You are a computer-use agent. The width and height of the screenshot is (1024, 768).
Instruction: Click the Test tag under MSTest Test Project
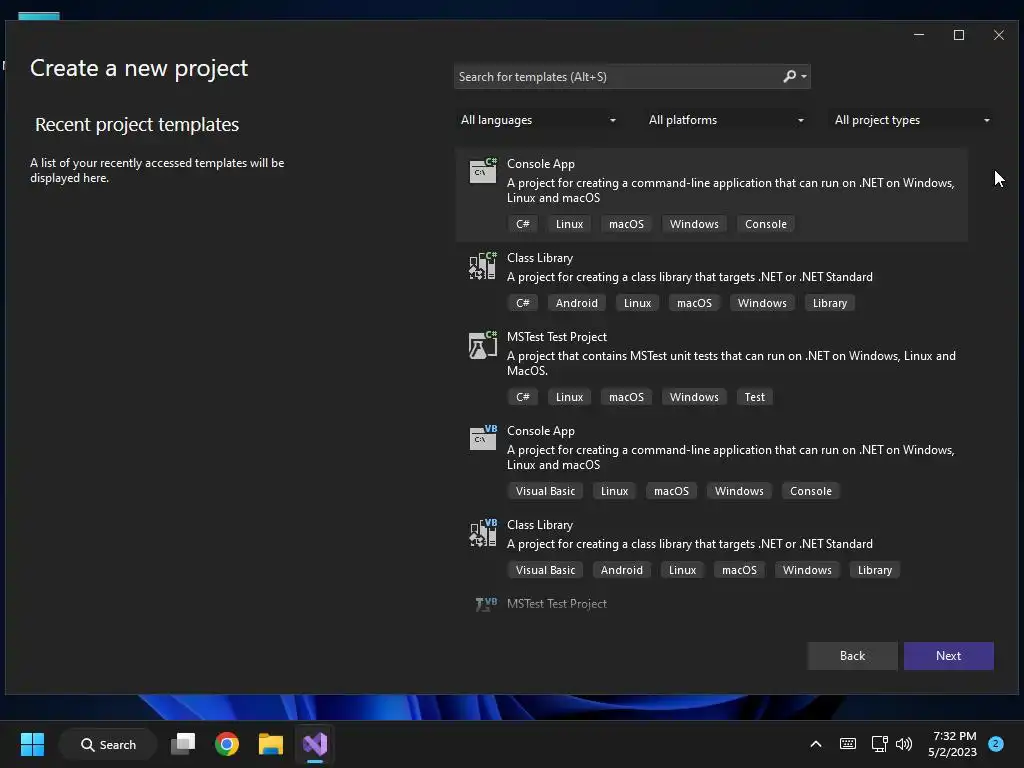coord(754,397)
